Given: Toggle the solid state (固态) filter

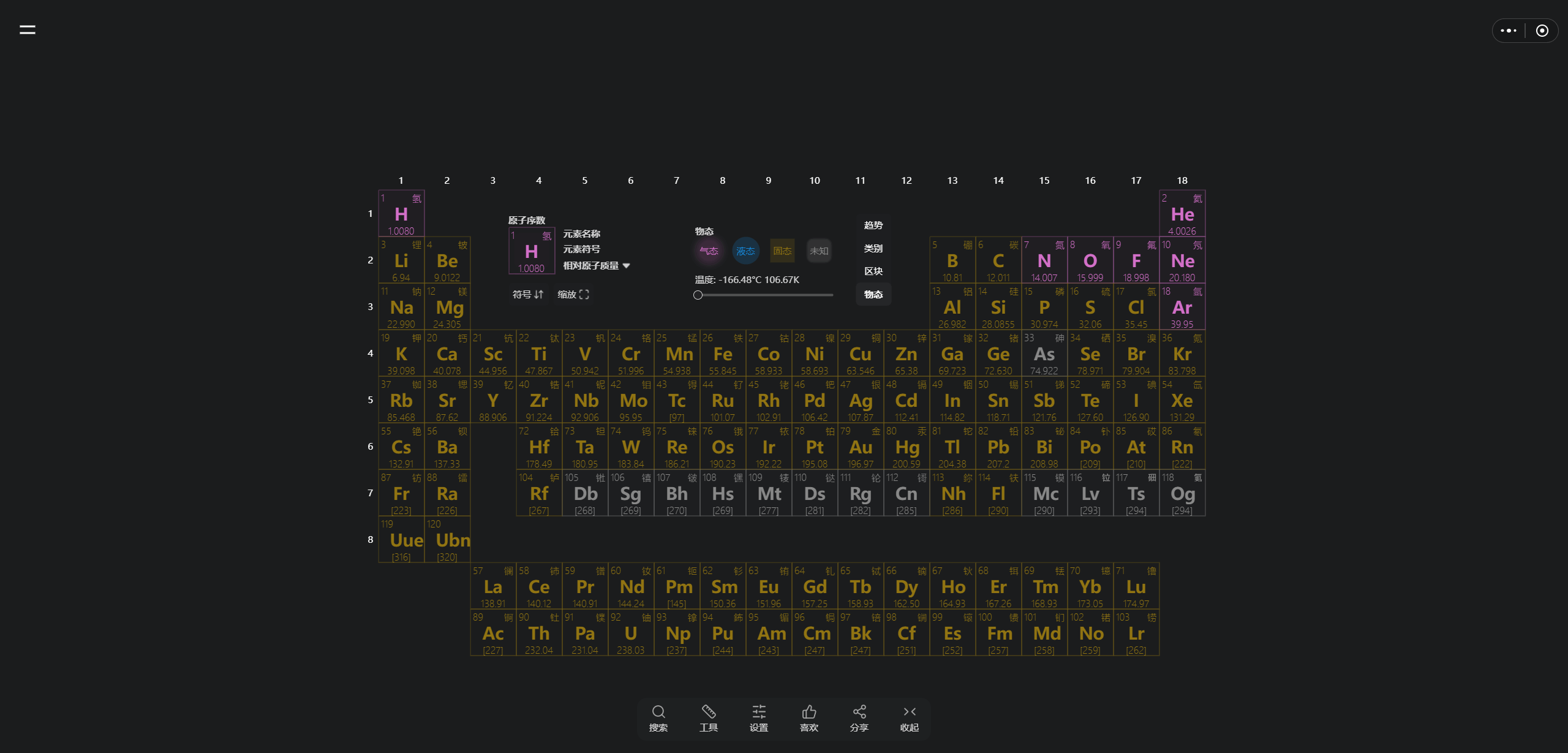Looking at the screenshot, I should pyautogui.click(x=782, y=251).
